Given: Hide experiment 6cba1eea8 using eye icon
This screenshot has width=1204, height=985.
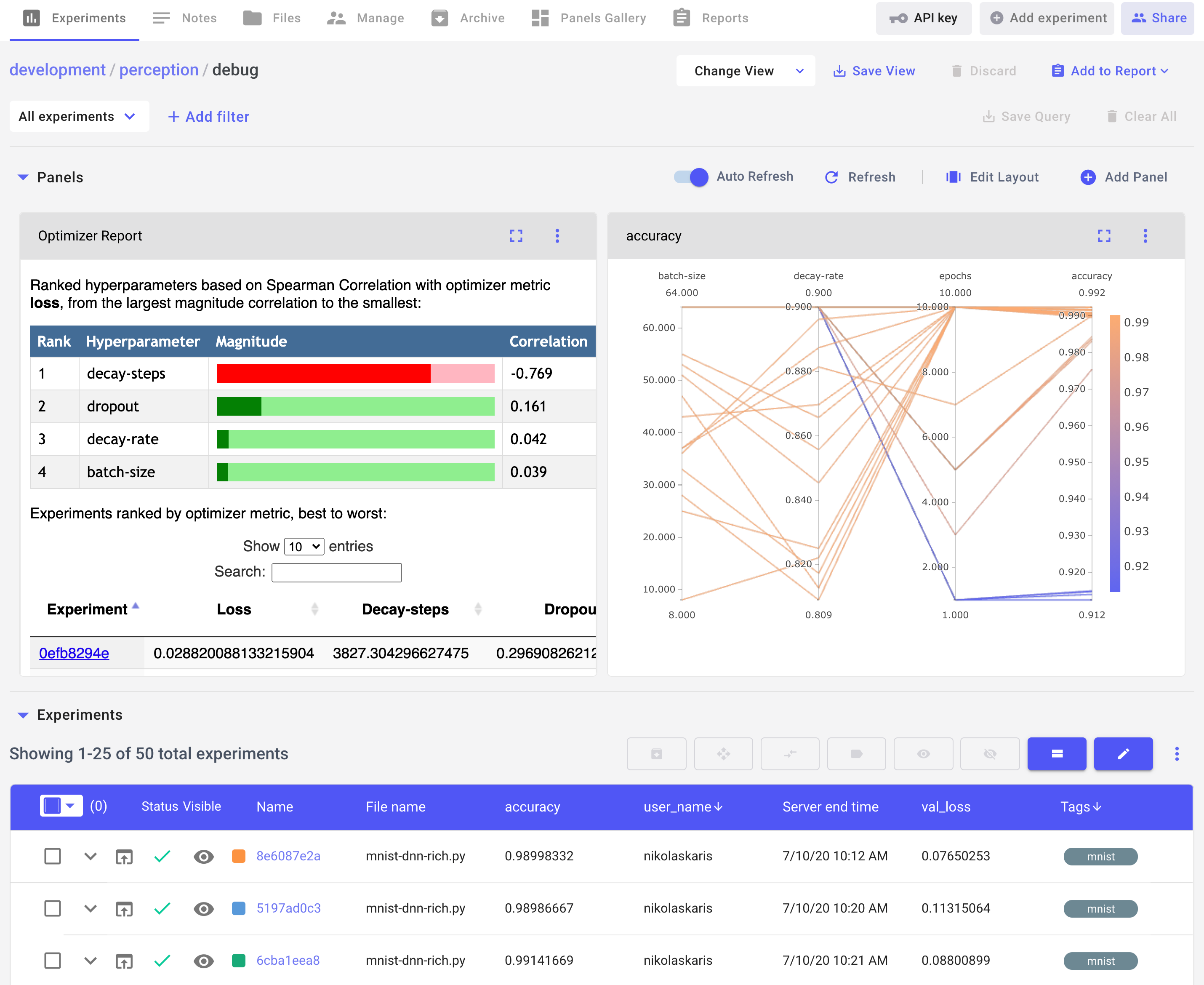Looking at the screenshot, I should 204,961.
